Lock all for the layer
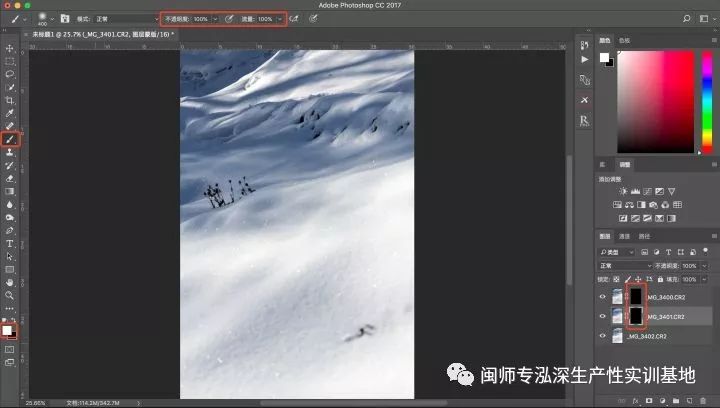 (x=660, y=279)
